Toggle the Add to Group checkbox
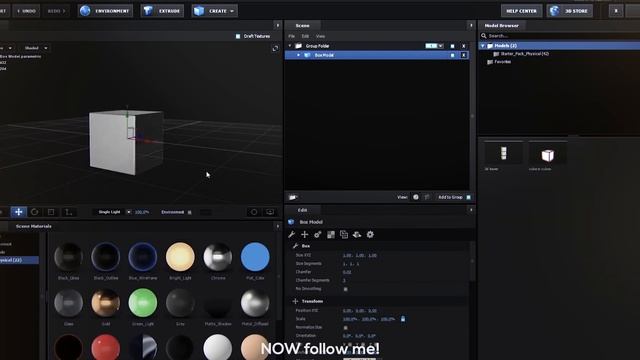Viewport: 640px width, 360px height. 469,198
